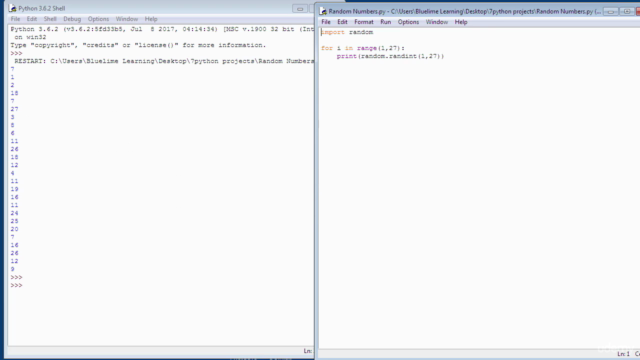Click output number 3 in the Shell
640x360 pixels.
point(12,117)
